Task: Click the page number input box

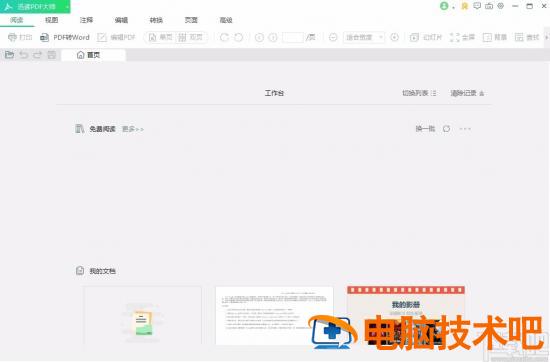Action: [x=293, y=37]
